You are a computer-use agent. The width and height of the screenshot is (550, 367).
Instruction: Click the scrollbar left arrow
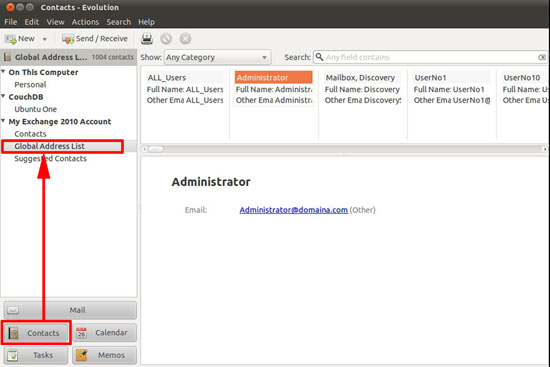[144, 149]
